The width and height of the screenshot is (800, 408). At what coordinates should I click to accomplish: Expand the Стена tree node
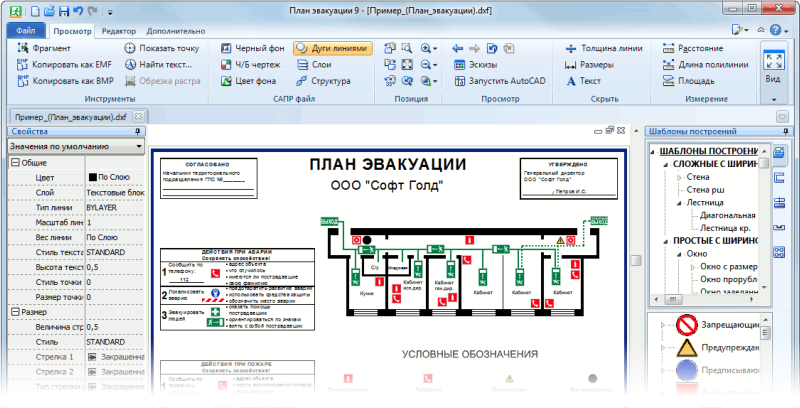point(679,177)
